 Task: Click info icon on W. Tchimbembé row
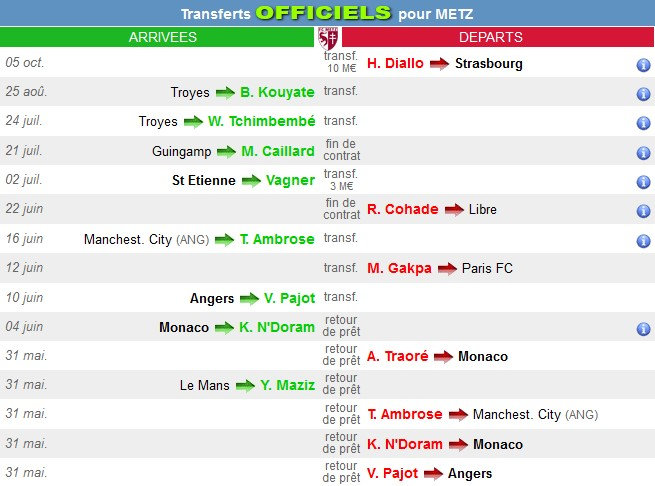tap(643, 123)
